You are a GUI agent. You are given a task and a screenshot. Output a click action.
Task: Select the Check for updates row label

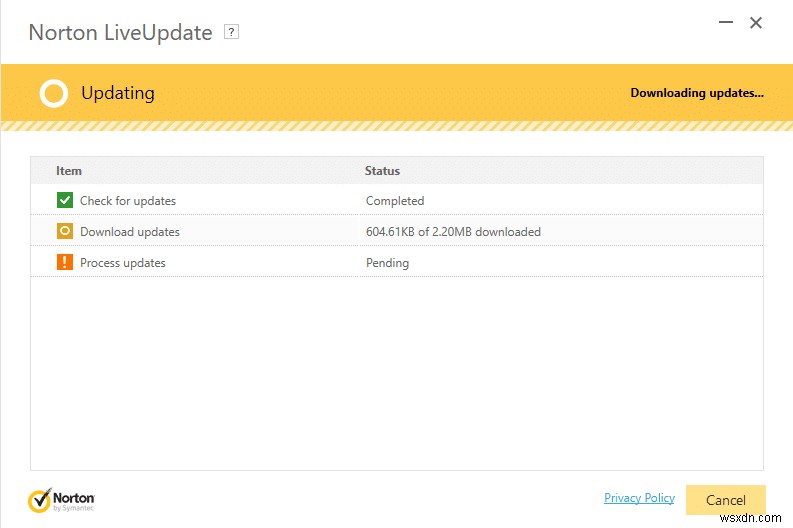128,201
